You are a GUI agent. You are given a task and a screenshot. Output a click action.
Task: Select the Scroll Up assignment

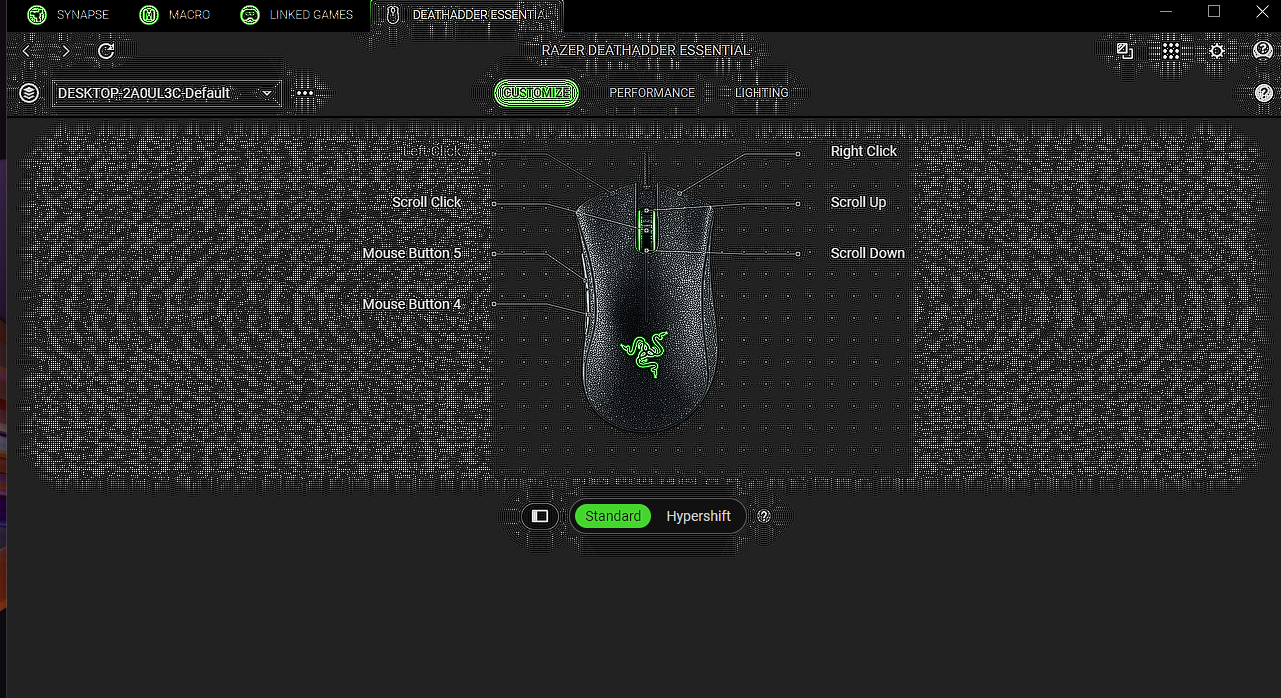[x=858, y=202]
